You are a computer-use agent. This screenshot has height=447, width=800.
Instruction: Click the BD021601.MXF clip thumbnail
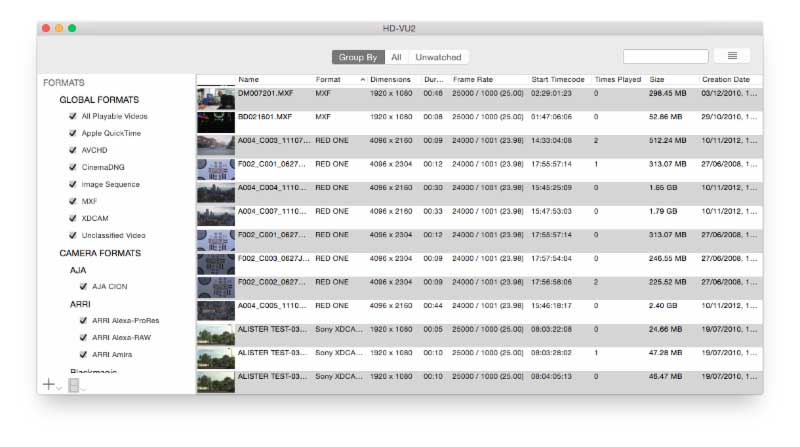point(215,121)
